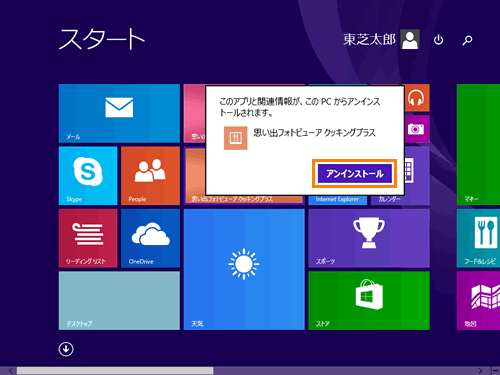This screenshot has height=375, width=500.
Task: Open the 天気 weather tile
Action: point(244,269)
